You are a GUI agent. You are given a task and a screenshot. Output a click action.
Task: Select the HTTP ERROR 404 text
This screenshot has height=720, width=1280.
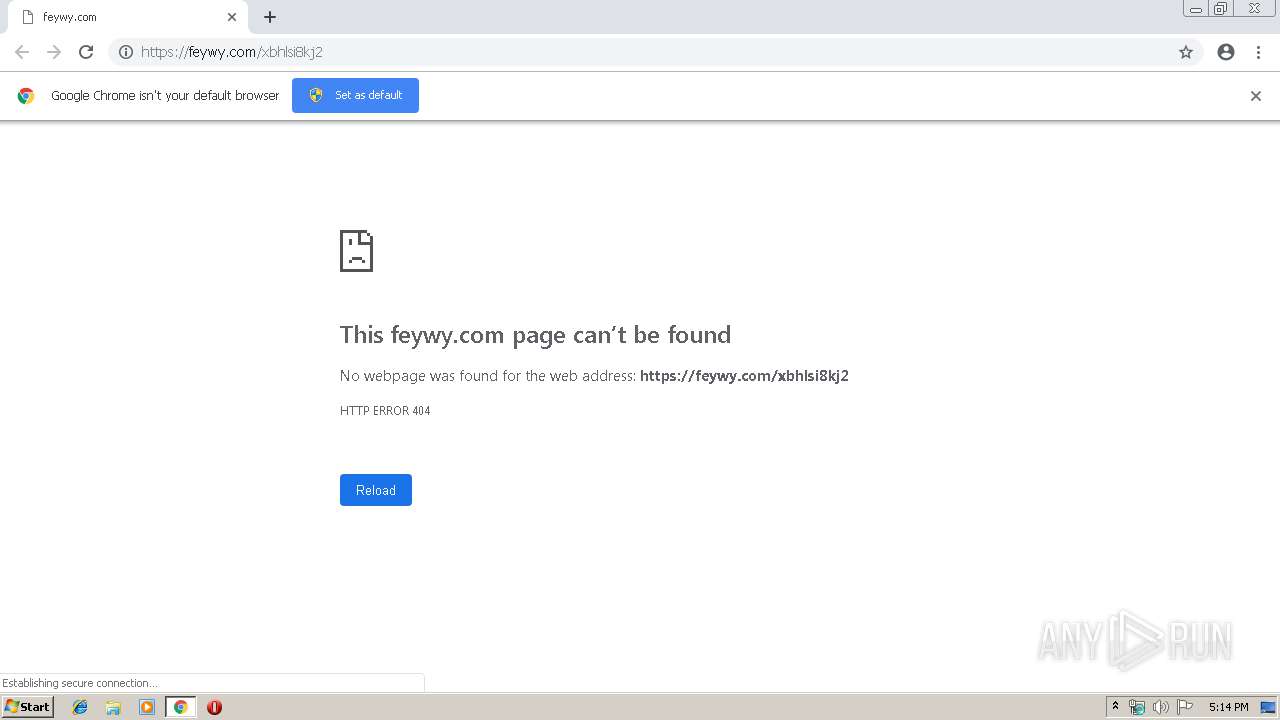click(x=385, y=411)
